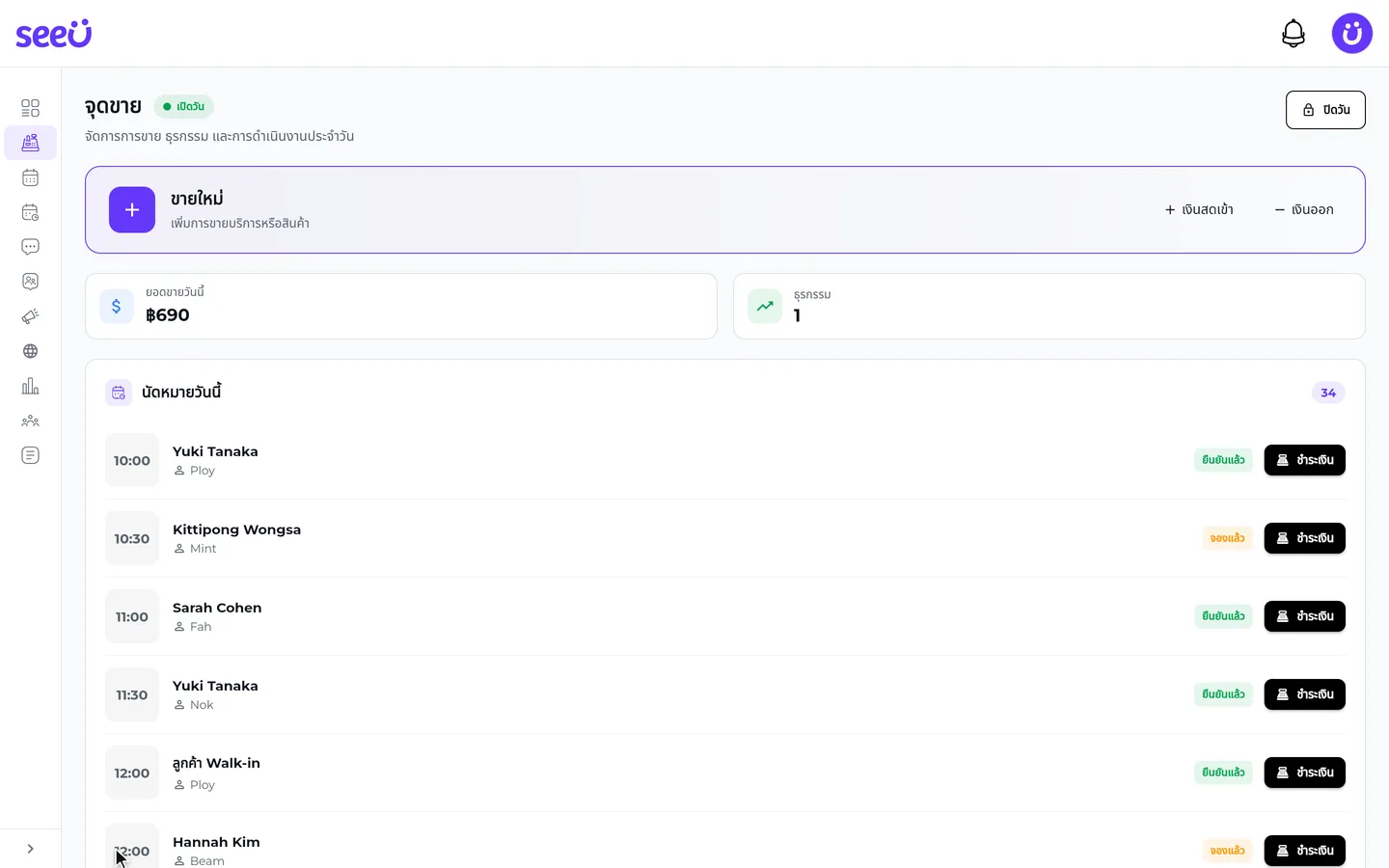This screenshot has height=868, width=1389.
Task: Open the globe icon in sidebar
Action: point(30,351)
